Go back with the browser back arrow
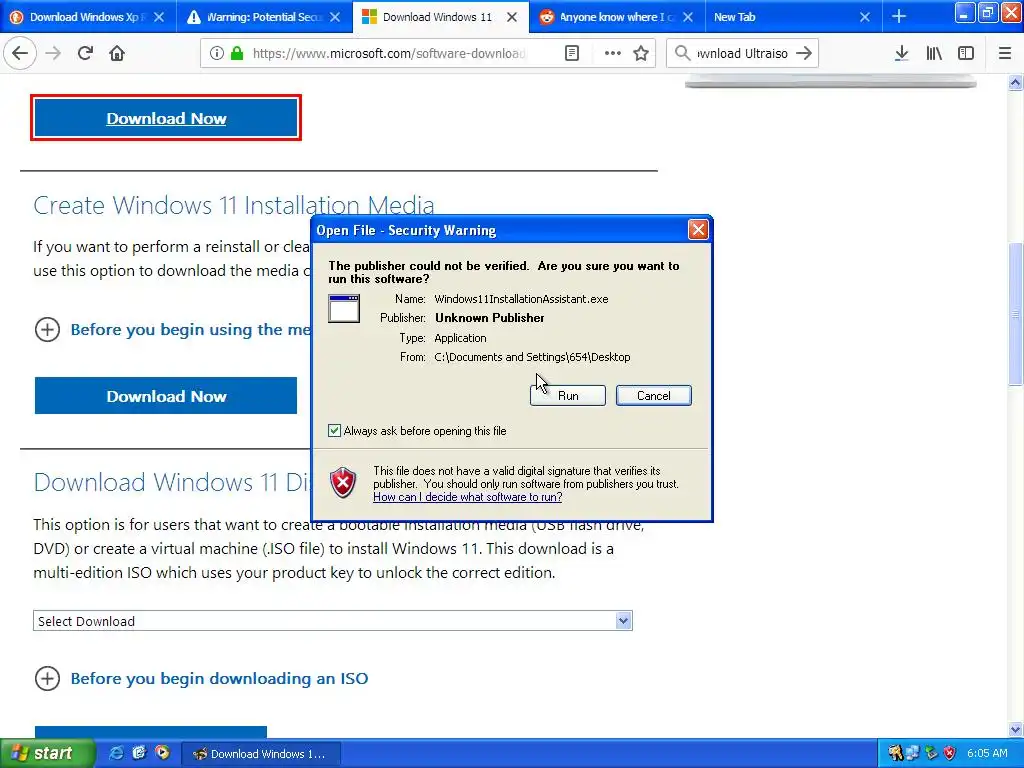 (x=20, y=54)
